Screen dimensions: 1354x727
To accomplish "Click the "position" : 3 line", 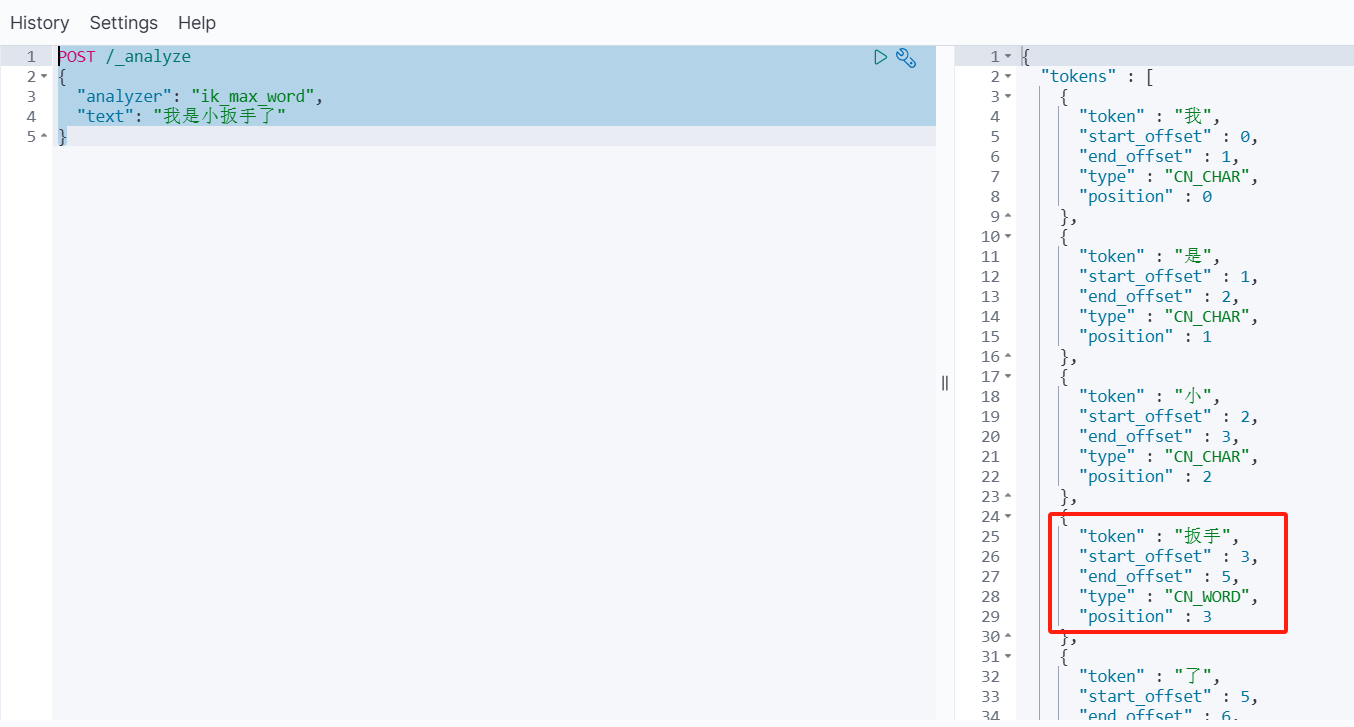I will tap(1145, 617).
